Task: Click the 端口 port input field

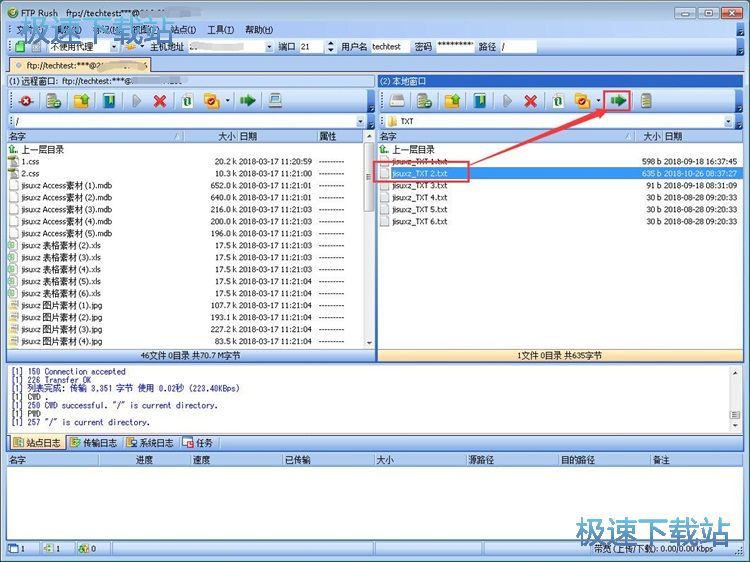Action: 311,46
